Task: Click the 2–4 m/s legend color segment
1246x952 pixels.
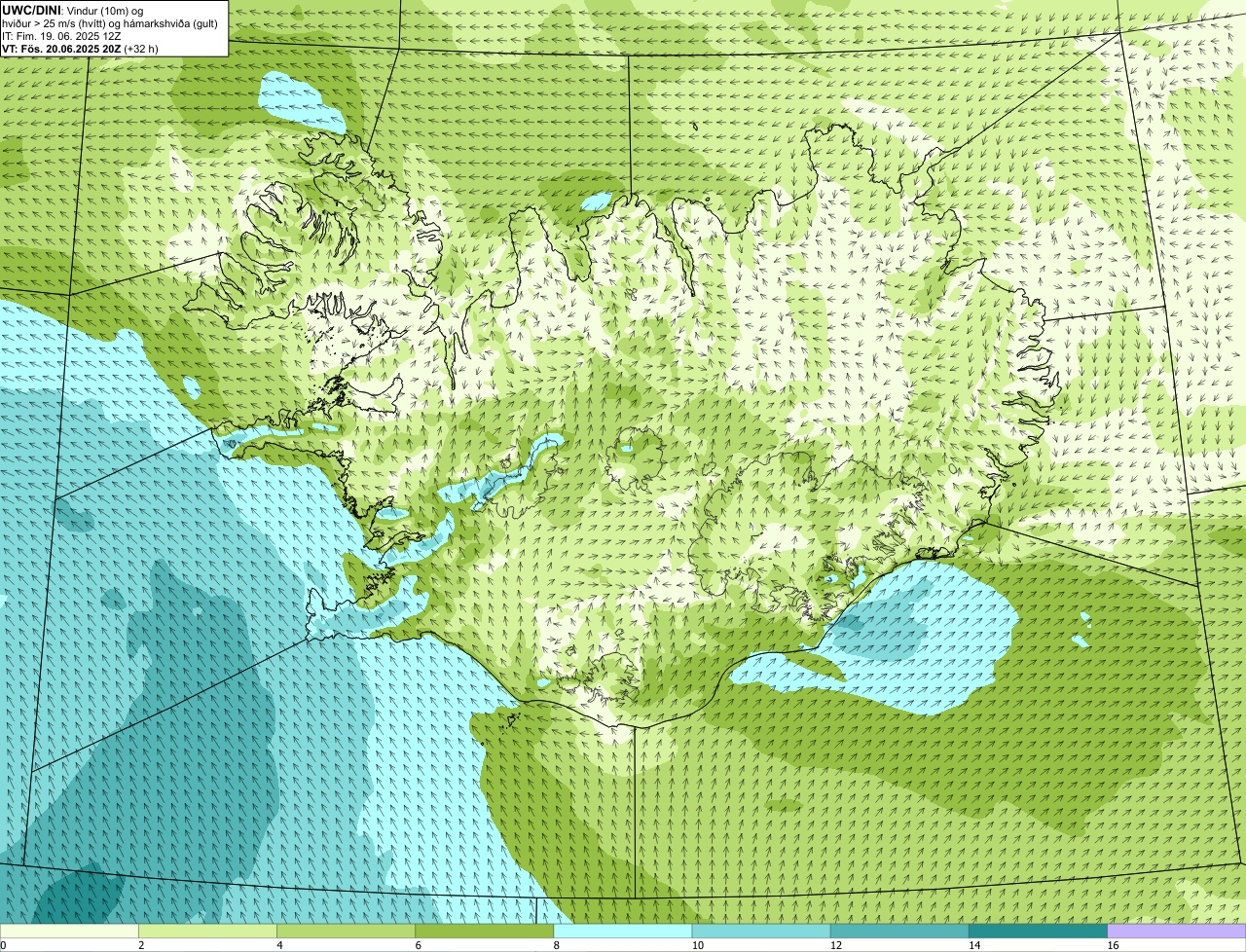Action: 207,932
